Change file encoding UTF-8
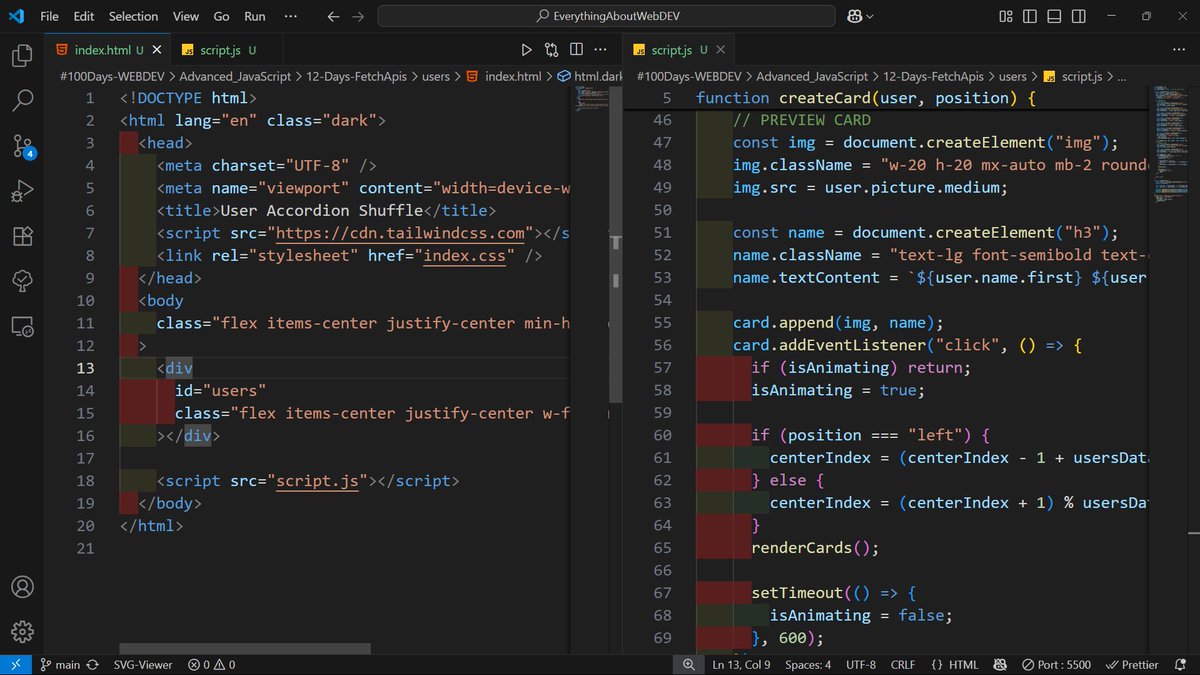The image size is (1200, 675). tap(860, 664)
